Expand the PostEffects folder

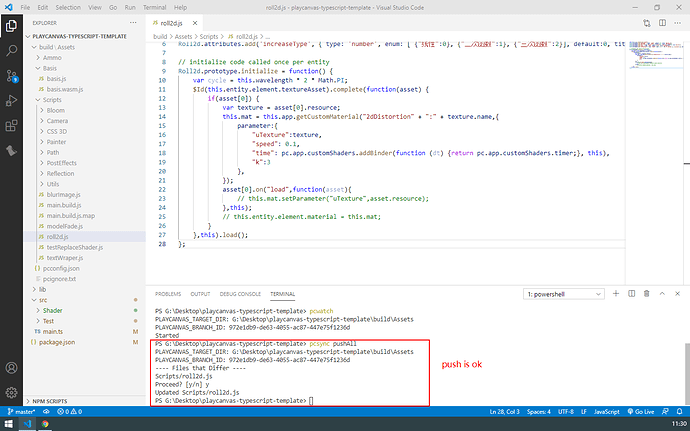62,163
